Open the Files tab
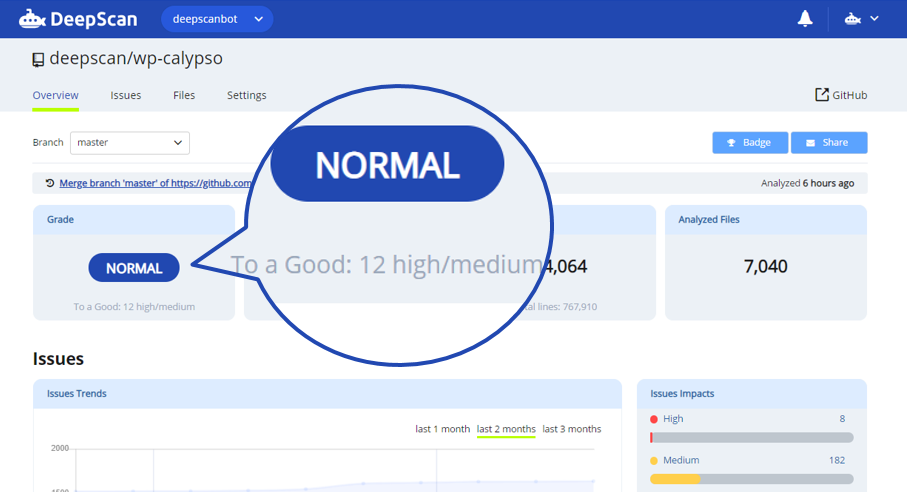Viewport: 907px width, 492px height. pyautogui.click(x=184, y=95)
